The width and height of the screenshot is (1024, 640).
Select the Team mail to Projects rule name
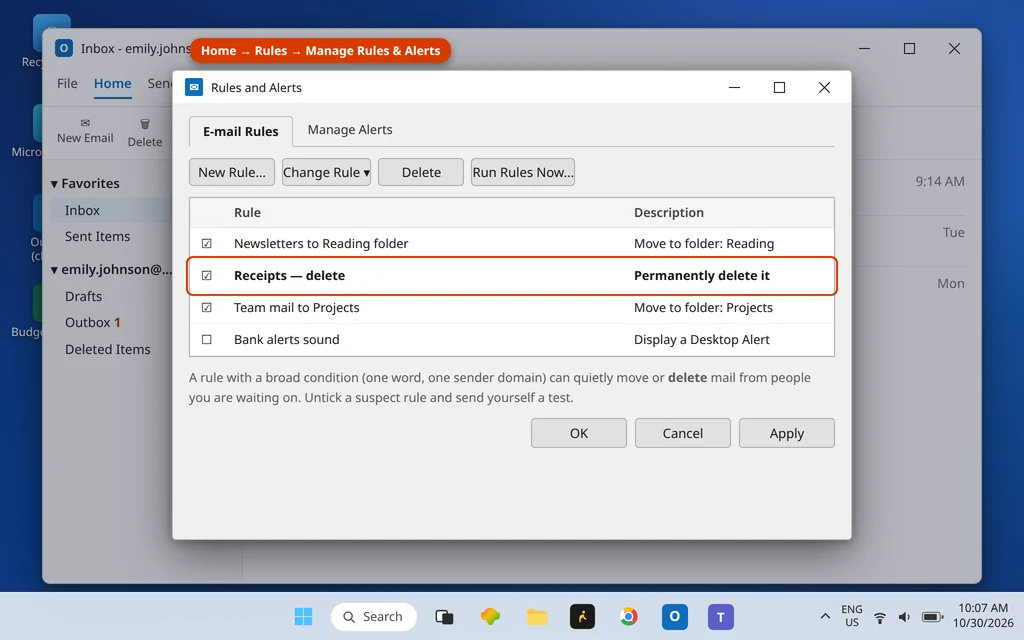(296, 308)
